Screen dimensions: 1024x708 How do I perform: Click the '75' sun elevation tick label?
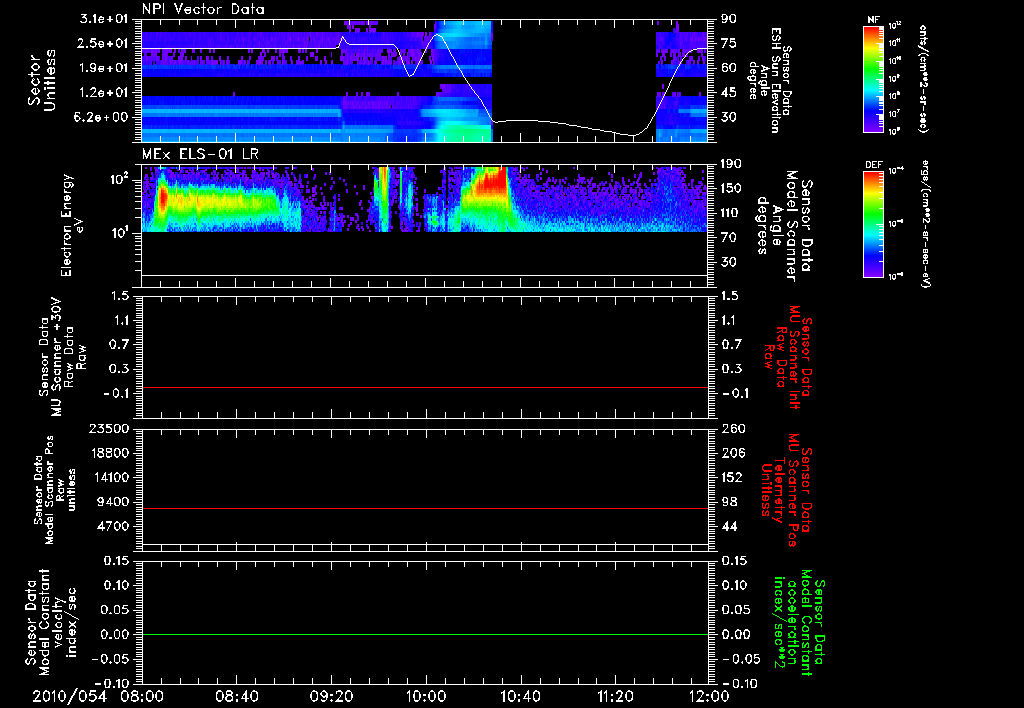(728, 43)
